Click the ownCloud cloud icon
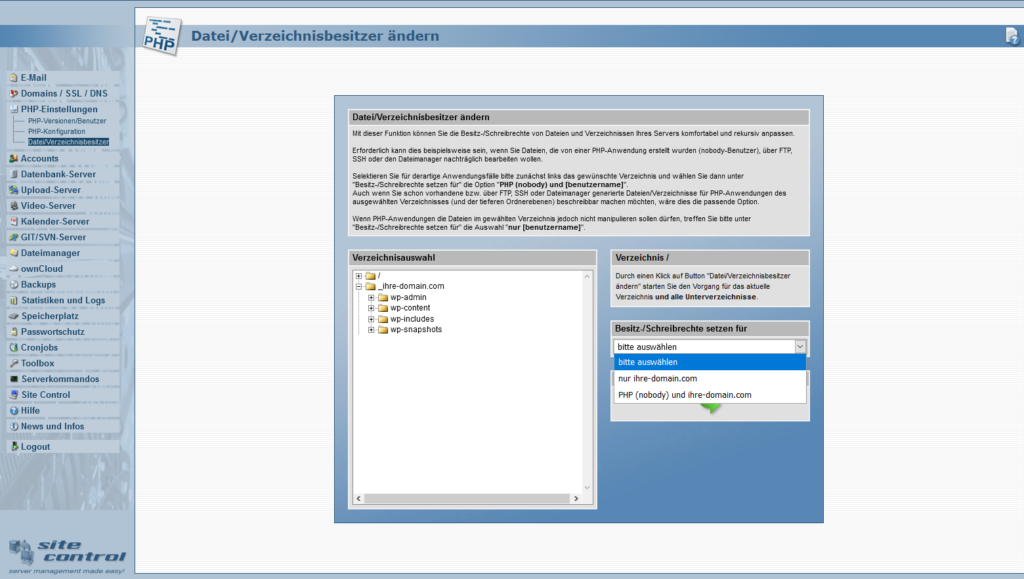The image size is (1024, 579). (x=14, y=269)
